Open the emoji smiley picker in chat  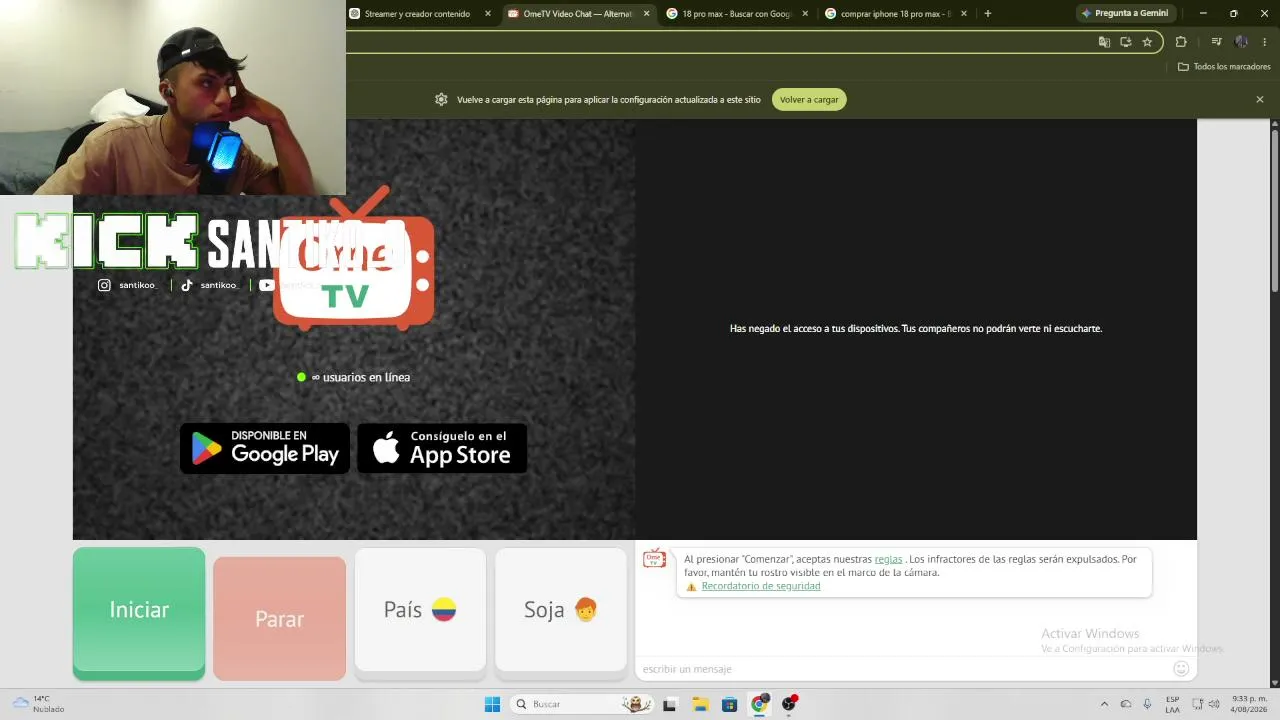click(x=1181, y=668)
